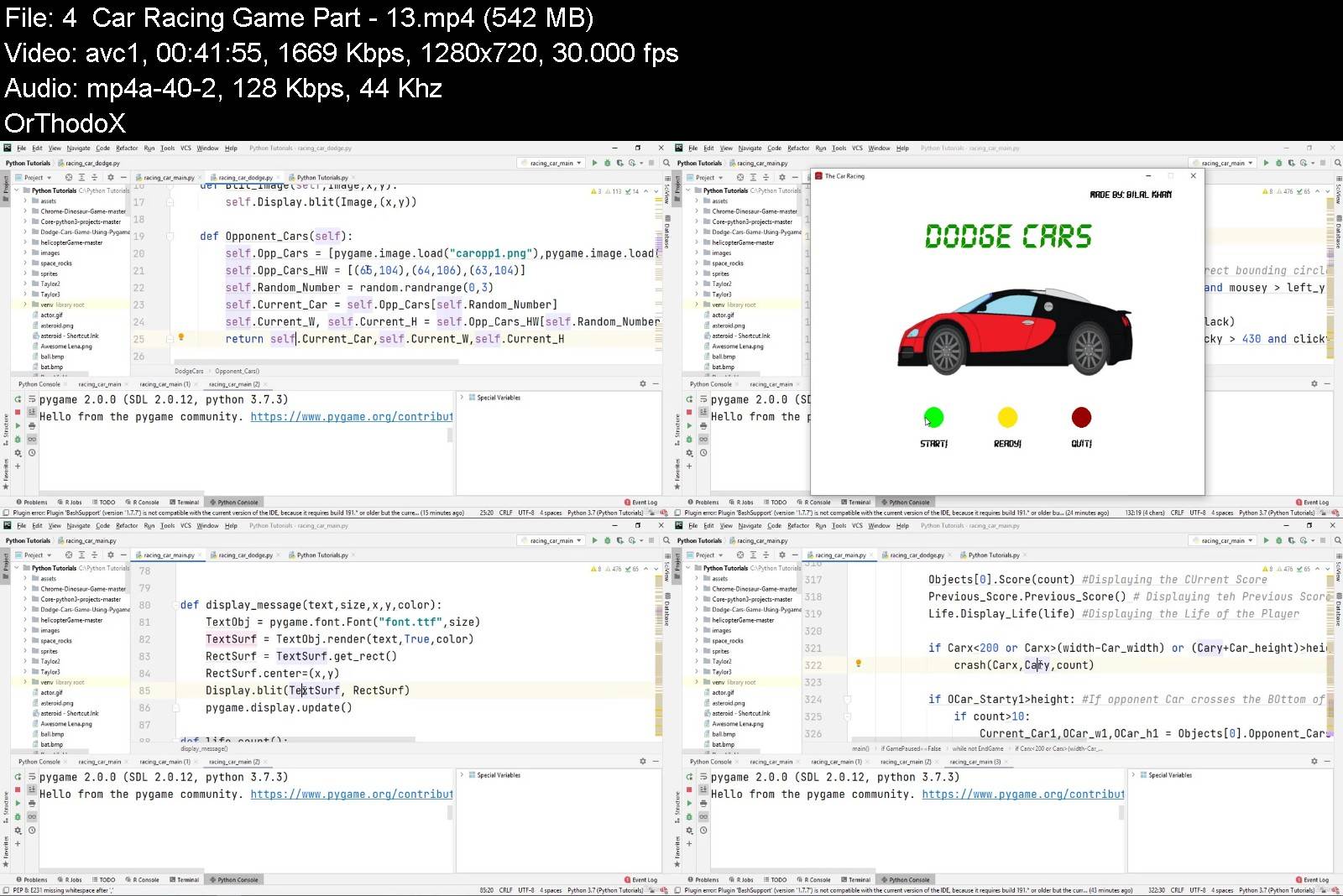Stop the console with the red square in top-left frame
Image resolution: width=1343 pixels, height=896 pixels.
[x=18, y=413]
